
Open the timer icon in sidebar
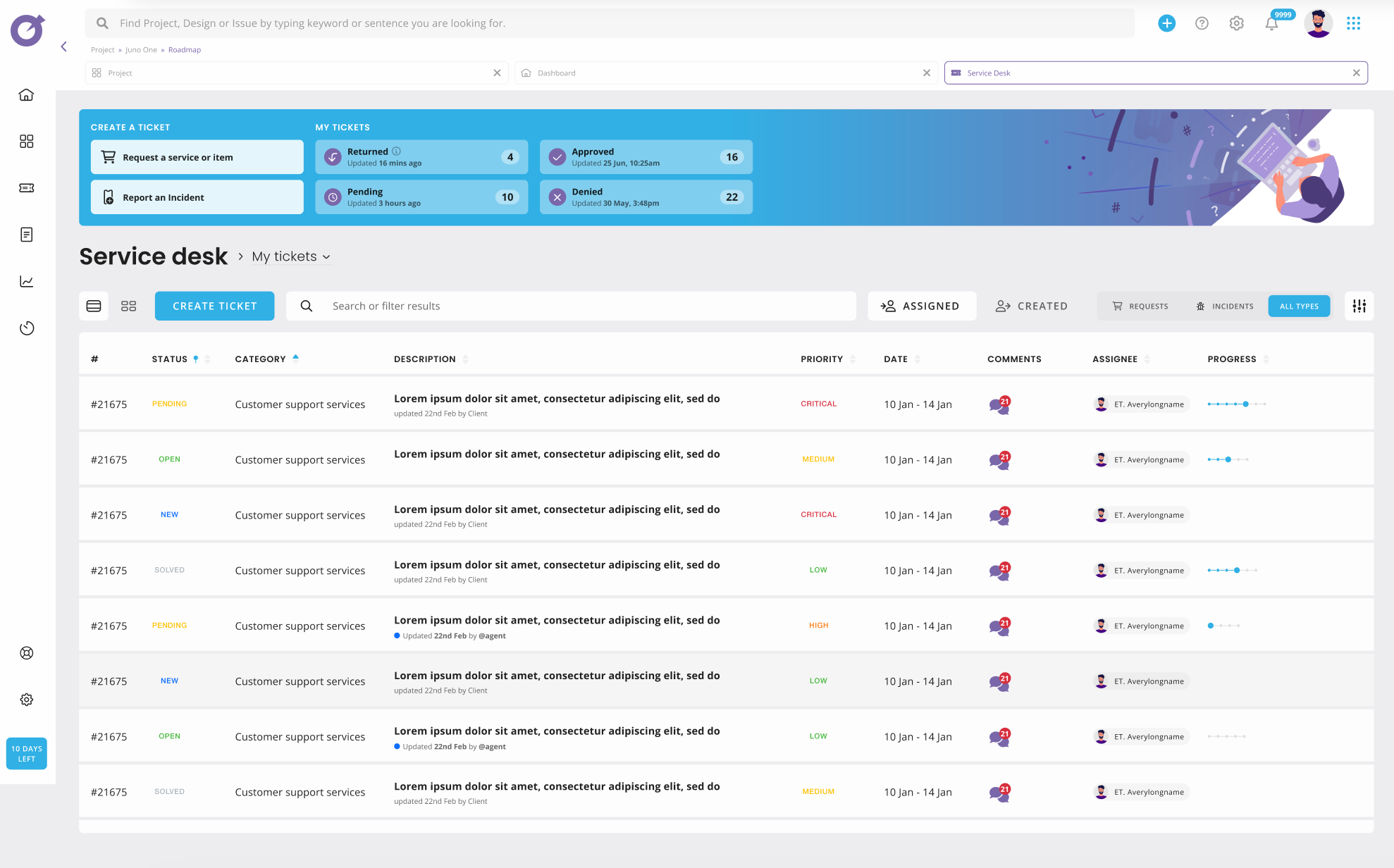point(26,328)
